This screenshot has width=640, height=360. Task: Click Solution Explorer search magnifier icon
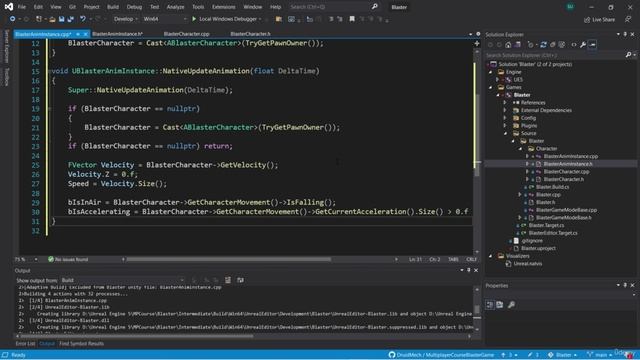click(x=628, y=55)
